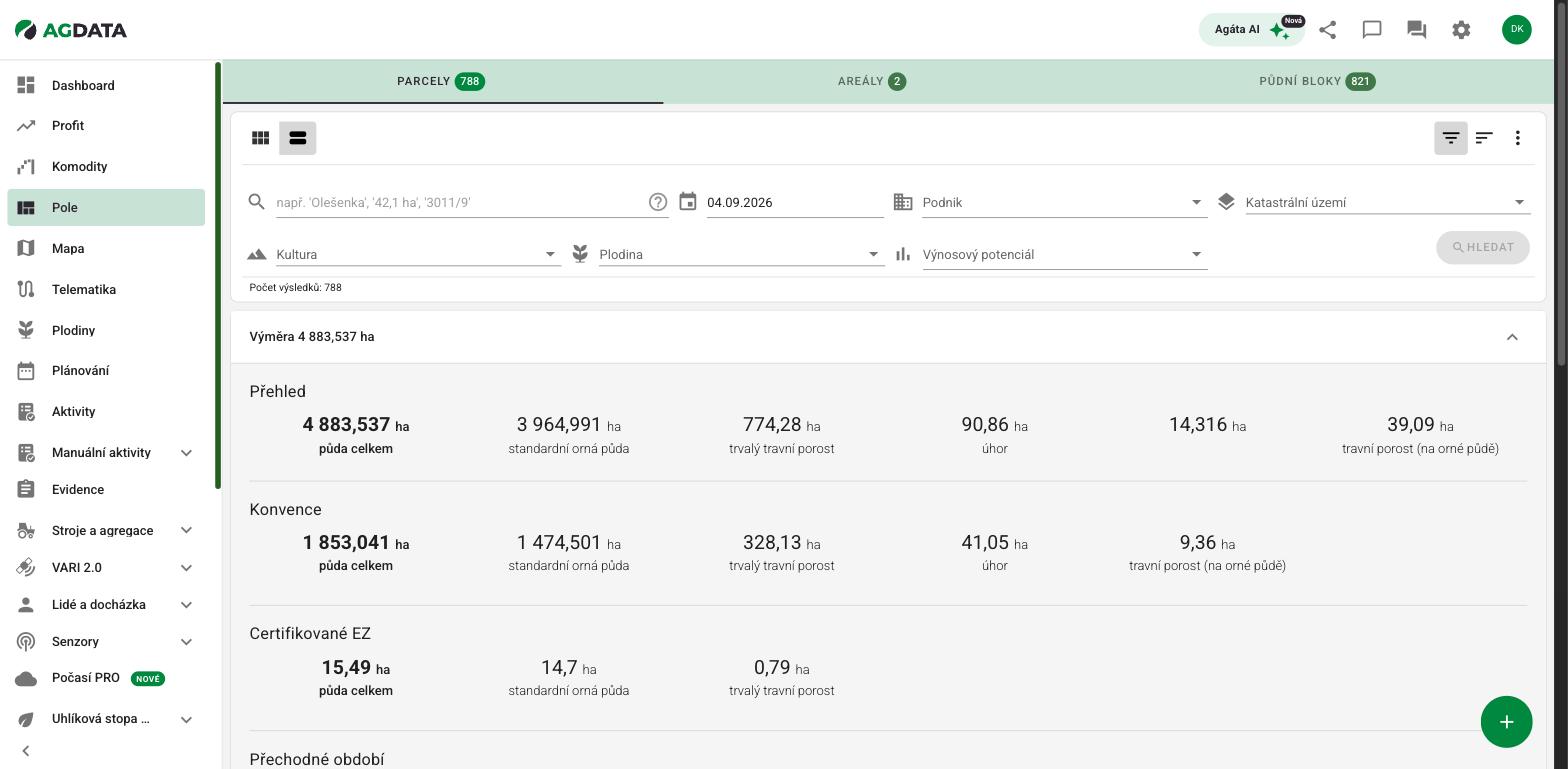Open Komodity in the sidebar

(106, 167)
